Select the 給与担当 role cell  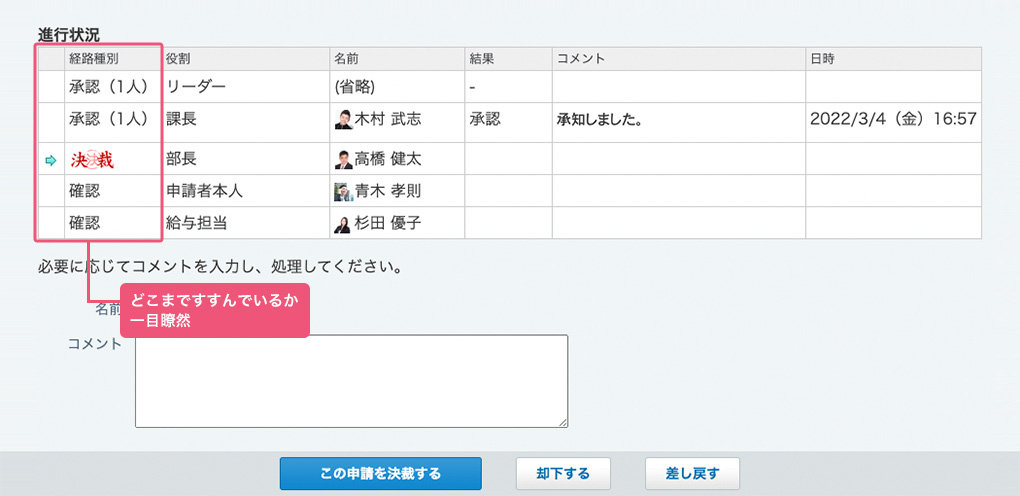click(245, 223)
